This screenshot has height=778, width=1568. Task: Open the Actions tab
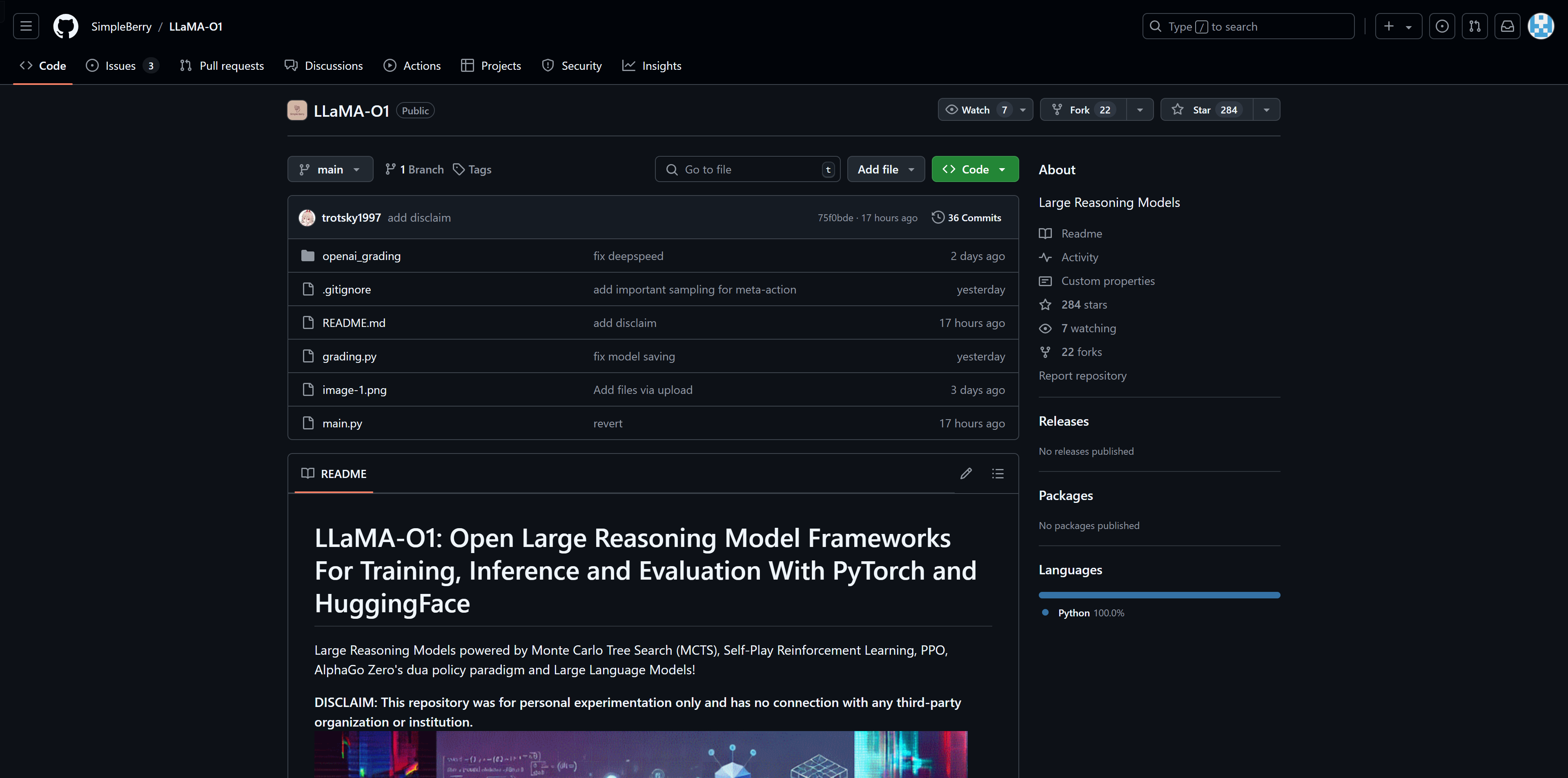coord(412,66)
